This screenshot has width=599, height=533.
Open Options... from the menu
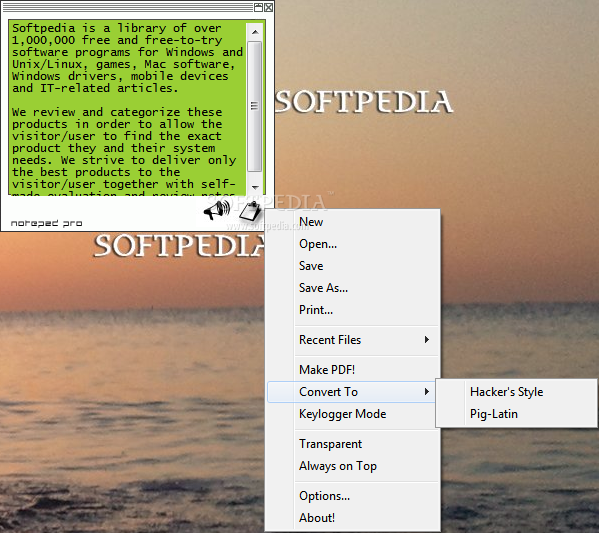pos(353,496)
